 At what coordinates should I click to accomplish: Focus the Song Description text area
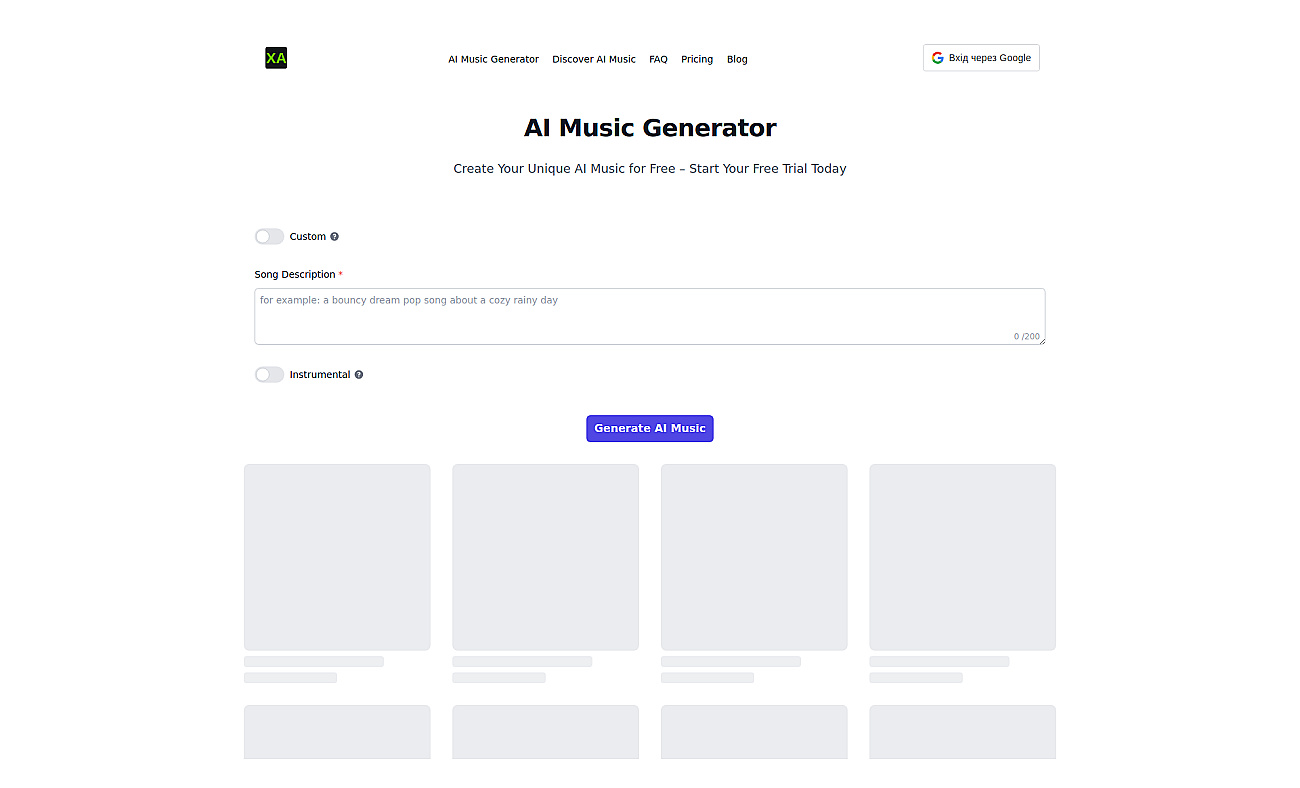(650, 316)
